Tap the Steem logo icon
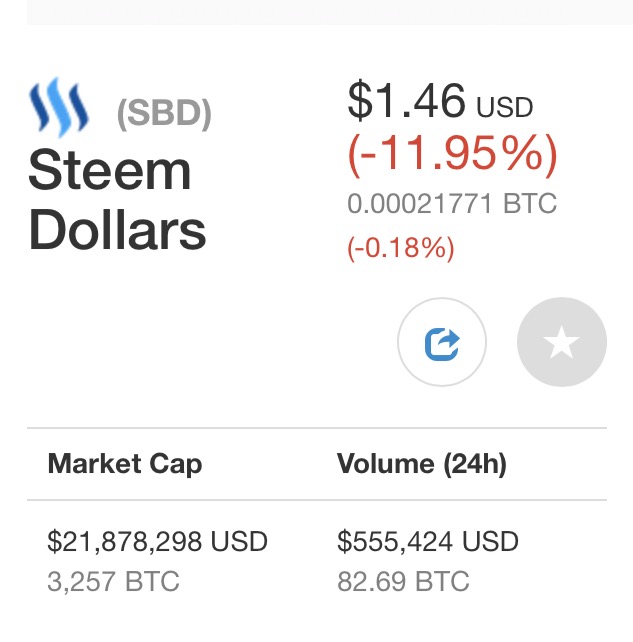Viewport: 633px width, 642px height. tap(59, 109)
